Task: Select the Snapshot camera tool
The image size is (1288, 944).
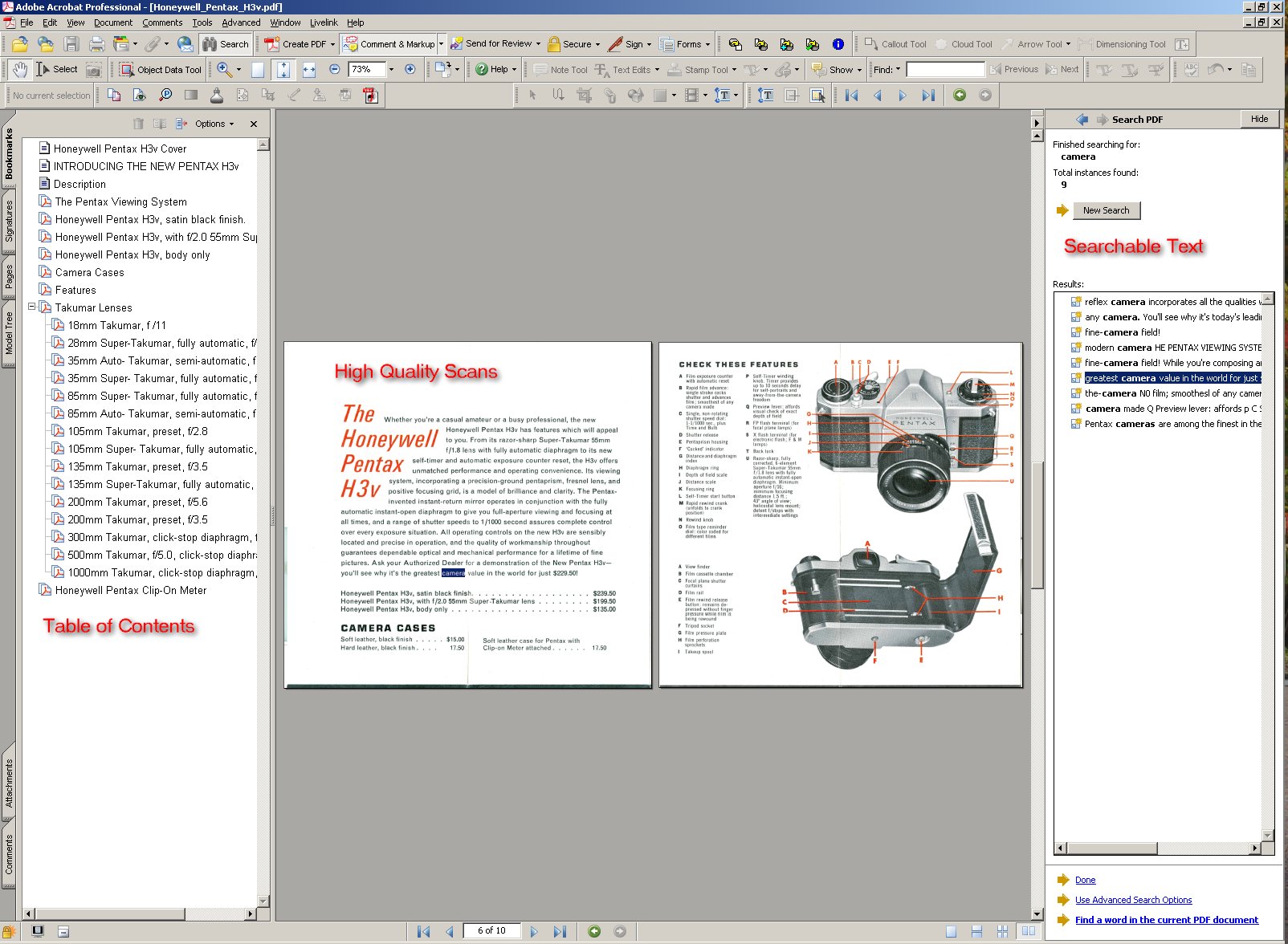Action: point(94,70)
